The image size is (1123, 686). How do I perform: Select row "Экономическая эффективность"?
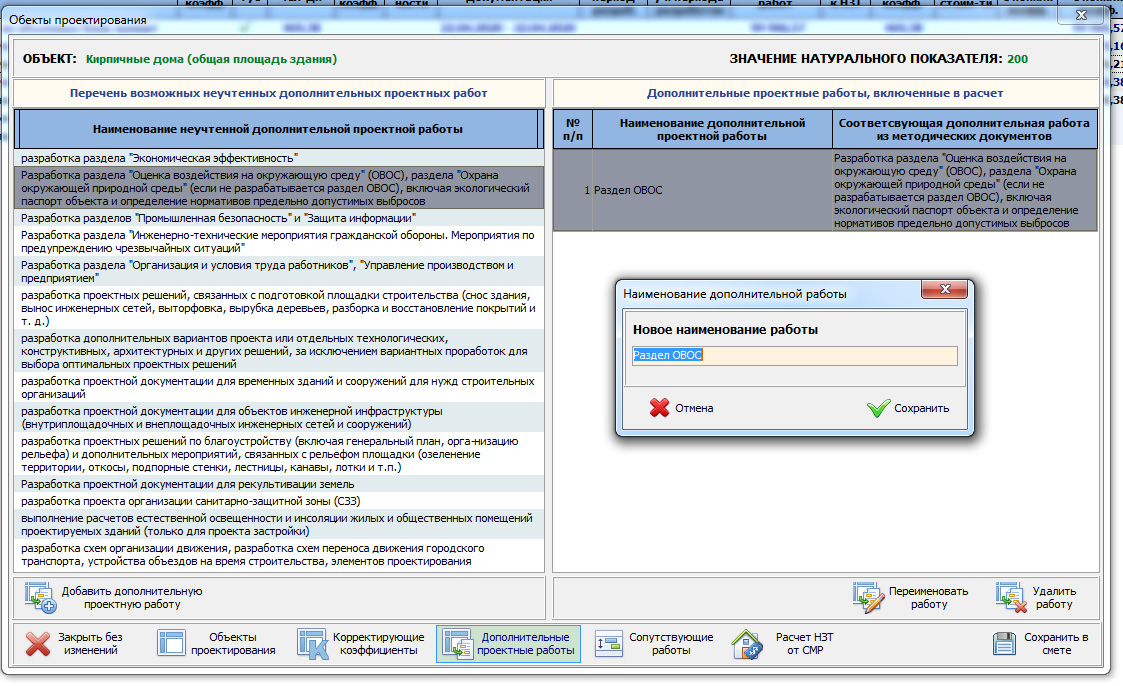(279, 158)
